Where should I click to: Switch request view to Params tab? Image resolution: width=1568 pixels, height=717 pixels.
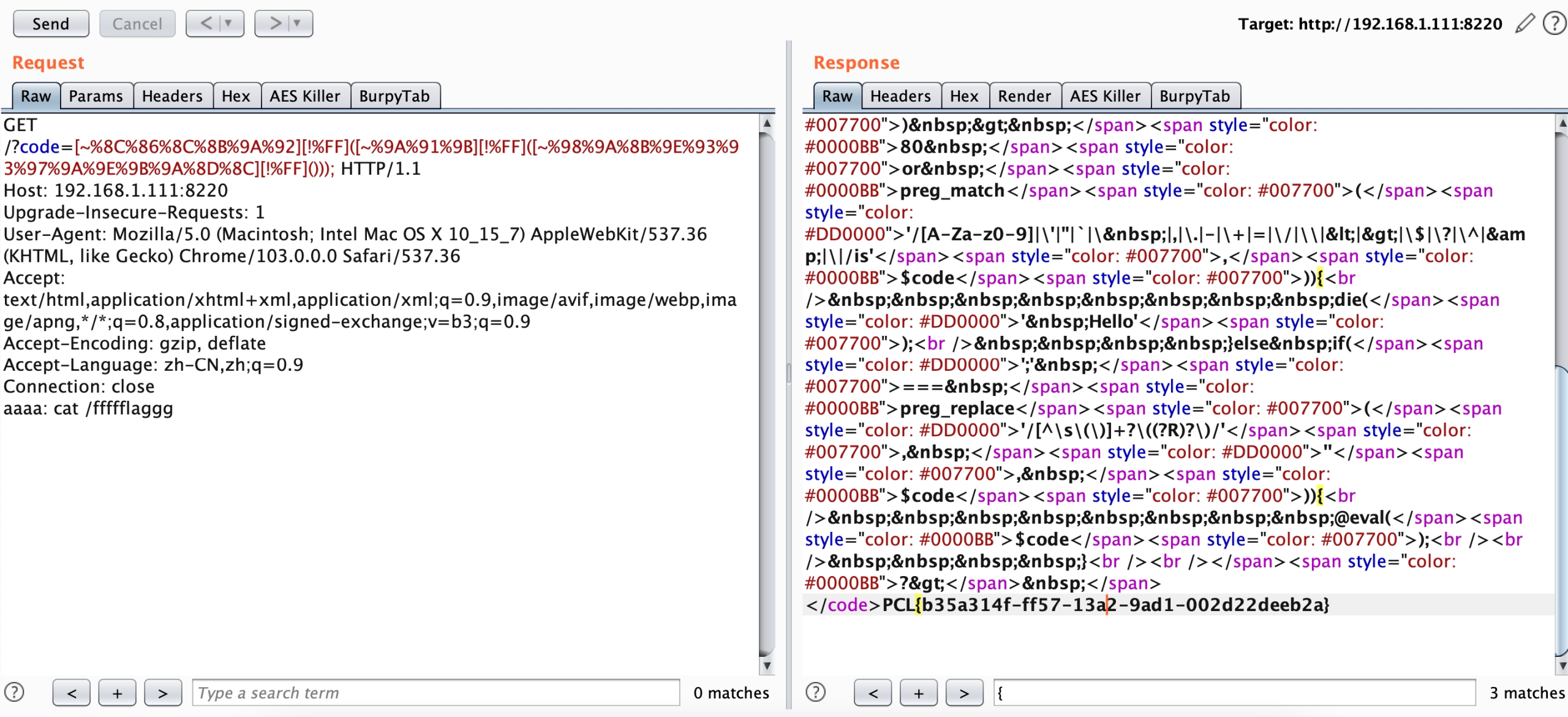coord(96,96)
